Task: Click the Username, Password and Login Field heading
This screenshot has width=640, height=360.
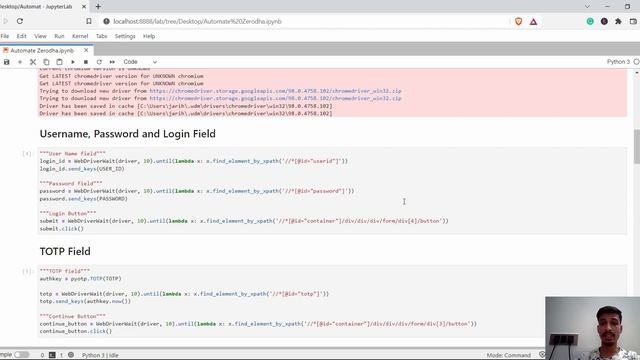Action: [127, 134]
